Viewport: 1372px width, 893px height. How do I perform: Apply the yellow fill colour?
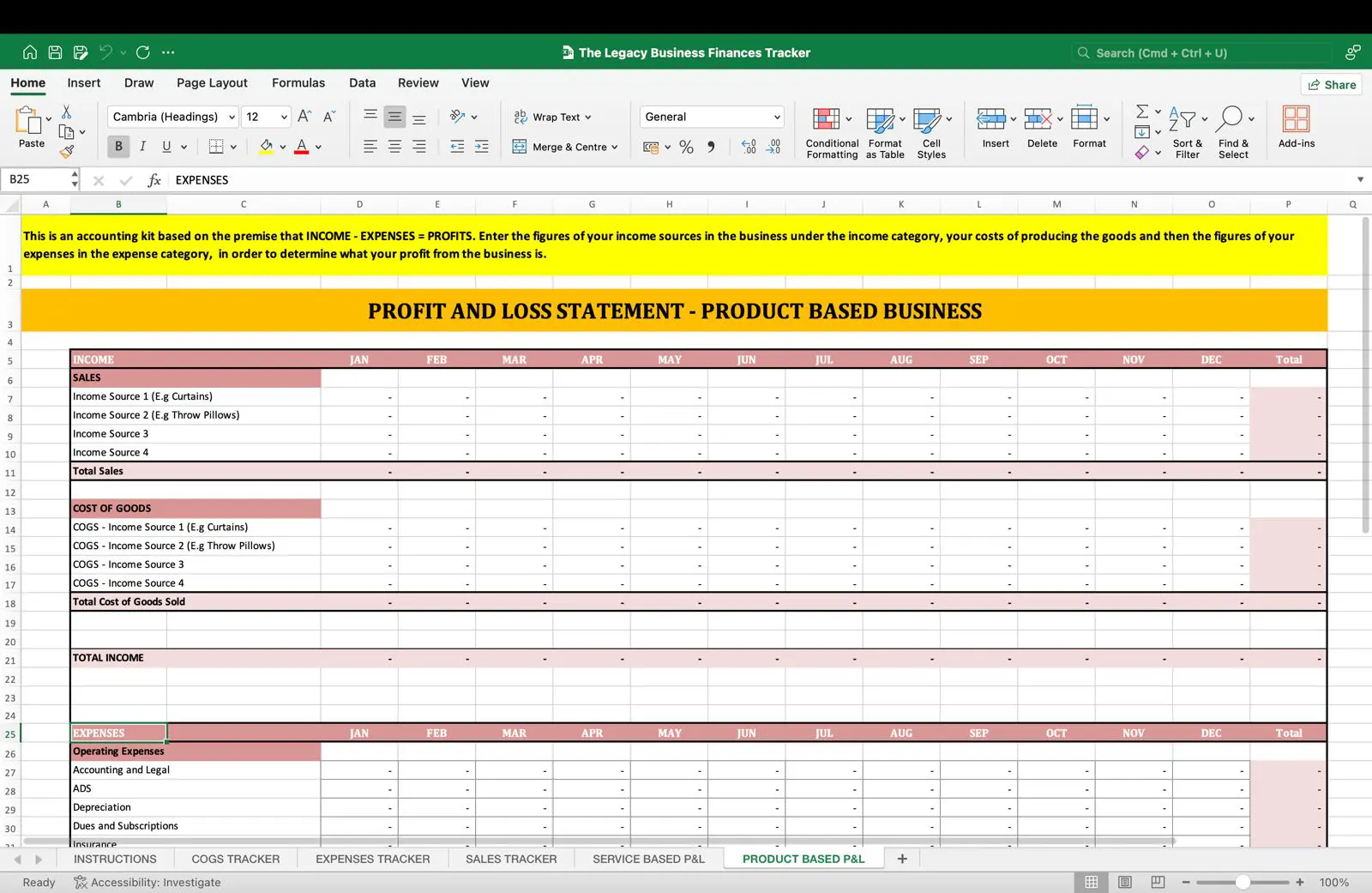point(266,147)
